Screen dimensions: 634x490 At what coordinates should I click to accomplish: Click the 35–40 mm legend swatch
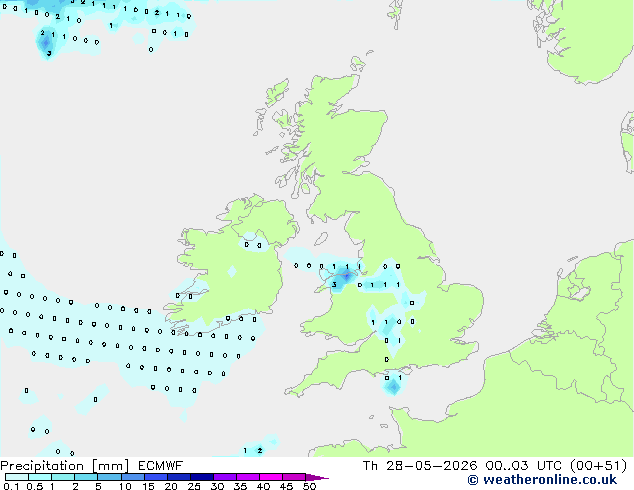pyautogui.click(x=248, y=477)
